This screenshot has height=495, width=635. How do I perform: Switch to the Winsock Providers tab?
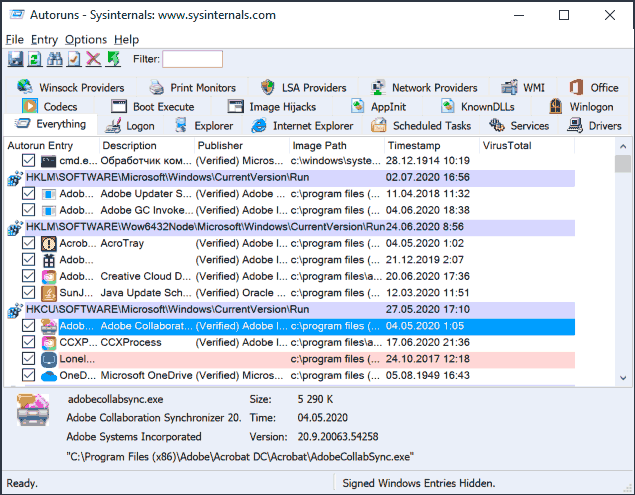click(x=71, y=87)
